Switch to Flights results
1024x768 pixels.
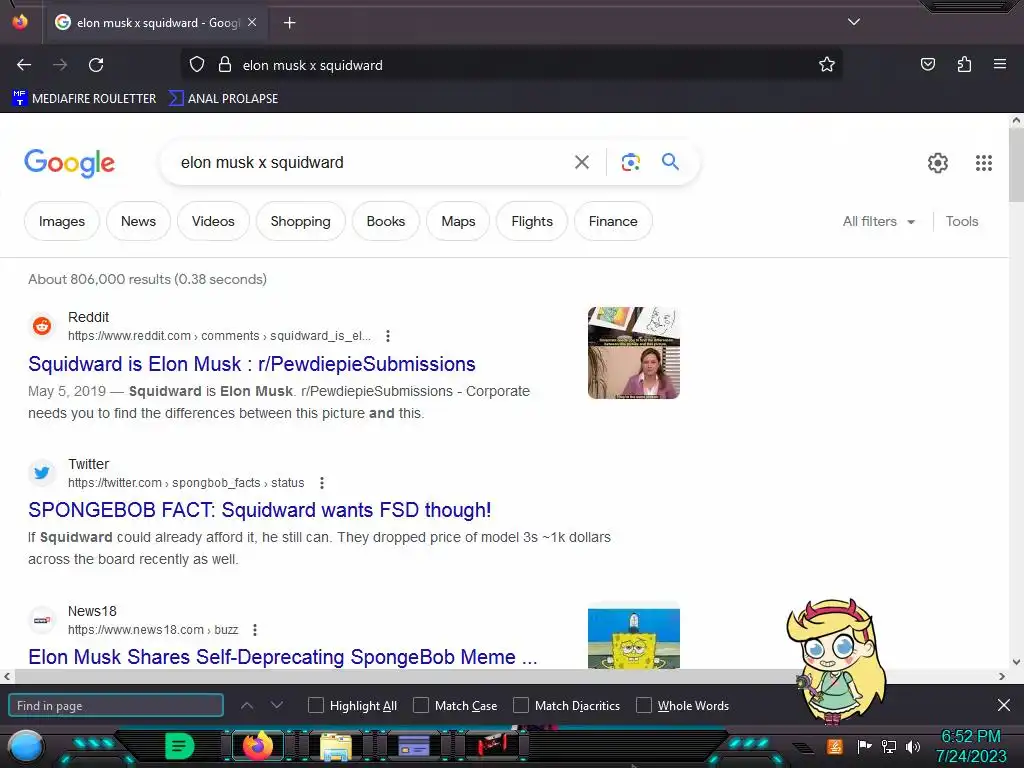pos(532,221)
